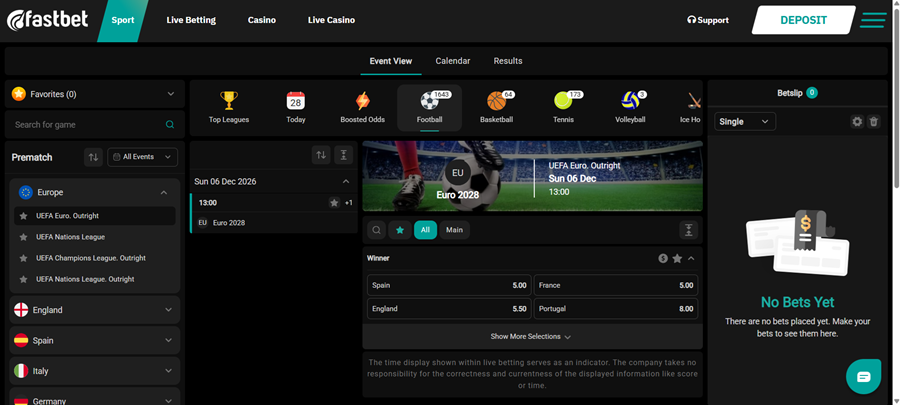The width and height of the screenshot is (900, 405).
Task: Click the market search magnifier icon
Action: point(376,230)
